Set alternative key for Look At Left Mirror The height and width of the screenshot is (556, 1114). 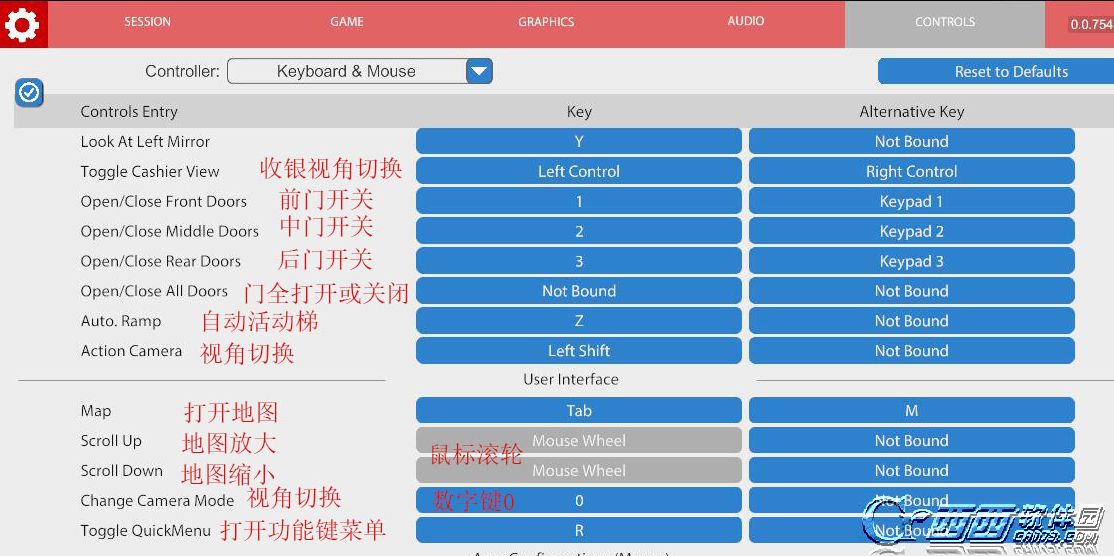point(912,141)
